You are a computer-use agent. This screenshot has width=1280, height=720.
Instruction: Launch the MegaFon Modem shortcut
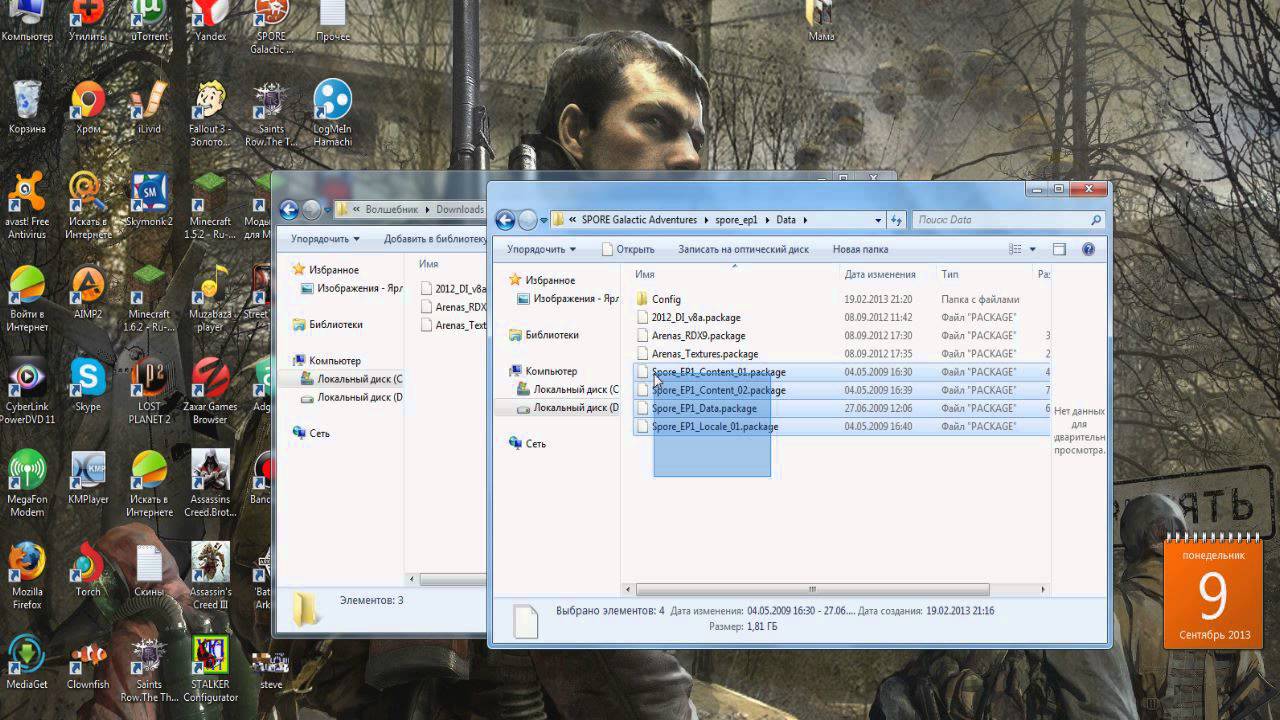tap(27, 483)
